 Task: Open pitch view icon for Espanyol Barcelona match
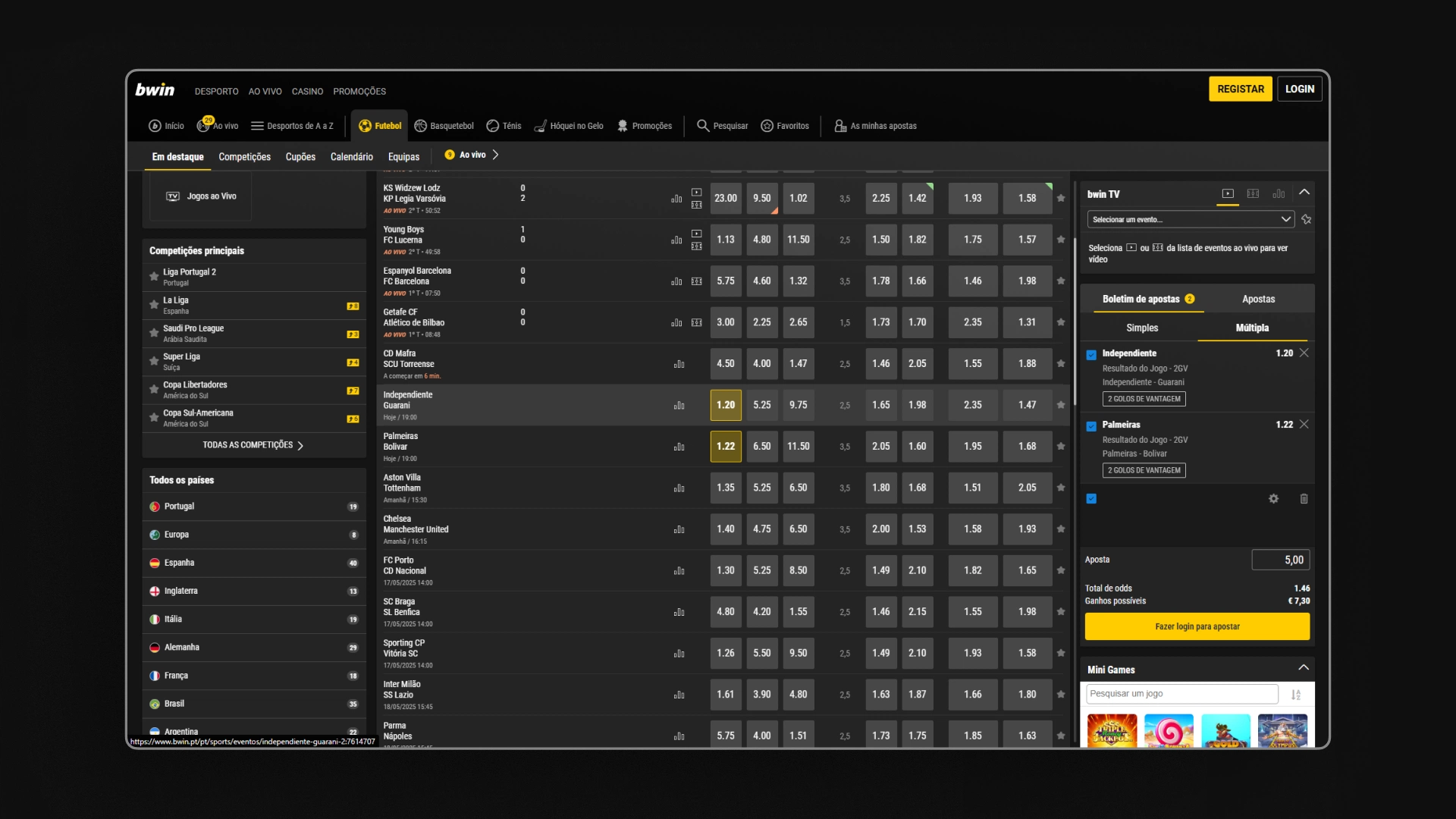click(x=696, y=281)
